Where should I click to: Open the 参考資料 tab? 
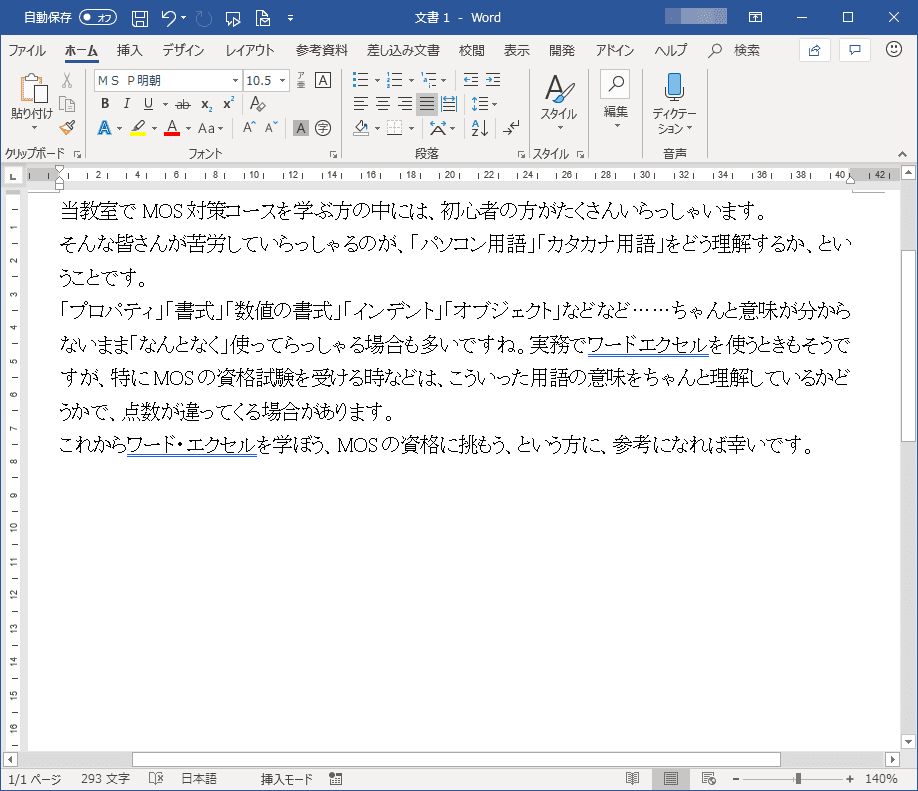321,50
